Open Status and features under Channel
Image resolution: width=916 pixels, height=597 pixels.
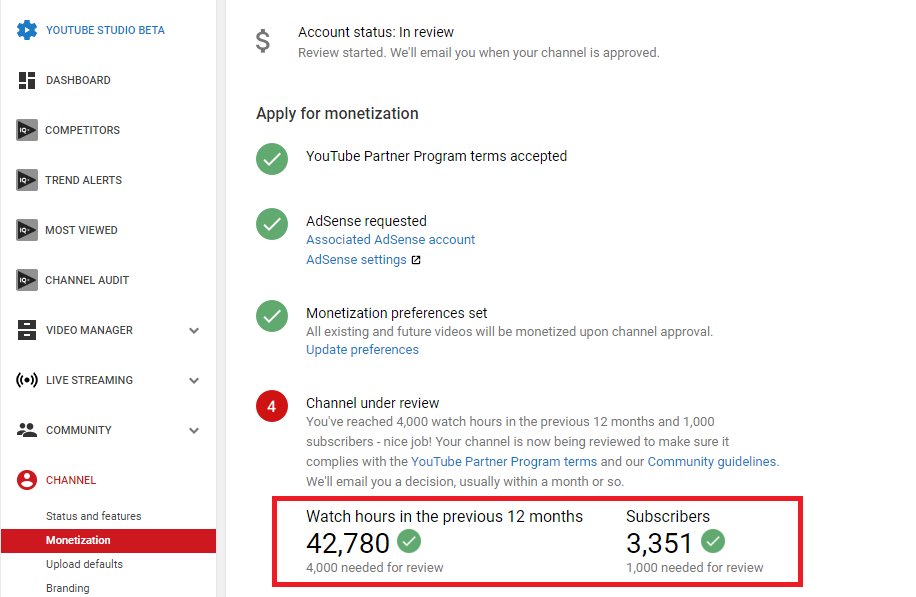[x=93, y=516]
